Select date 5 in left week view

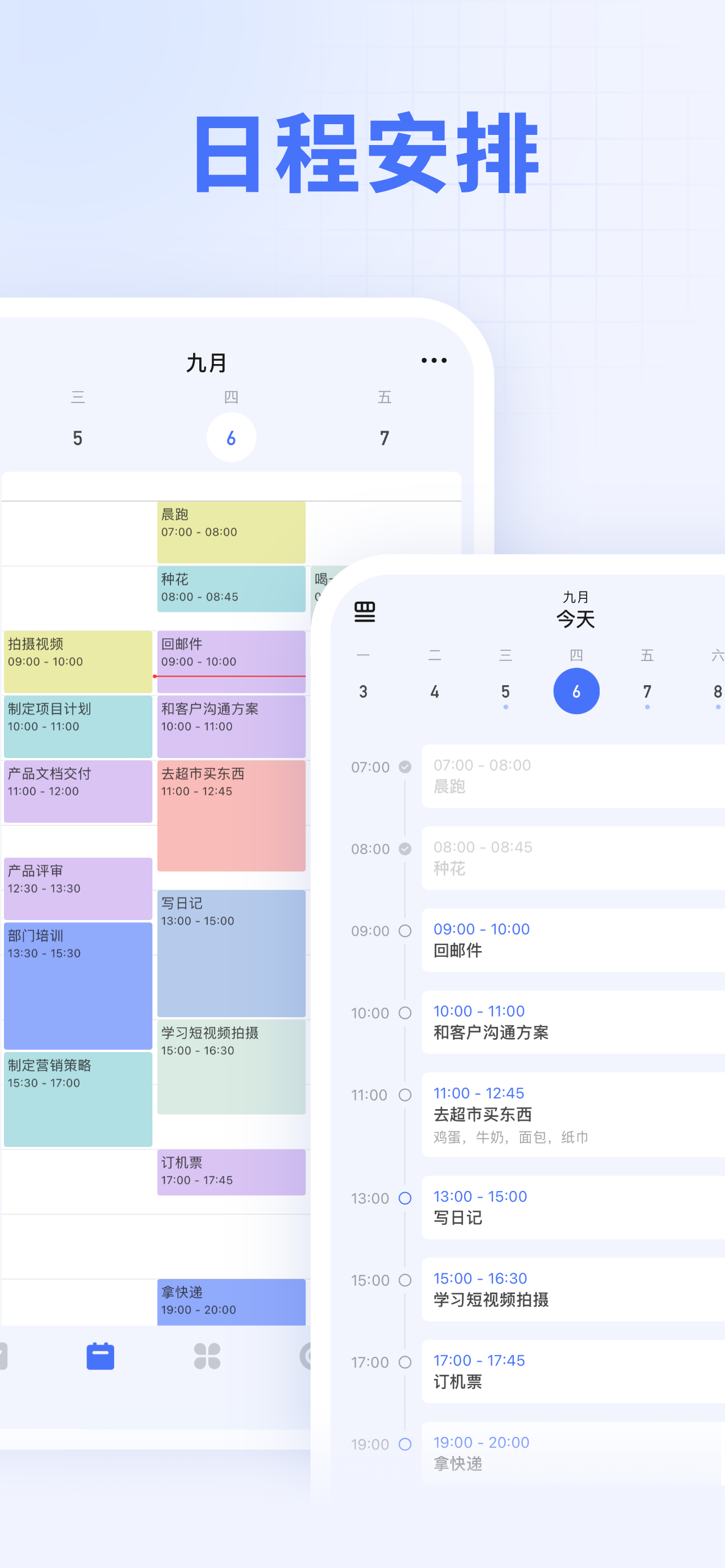pyautogui.click(x=77, y=438)
